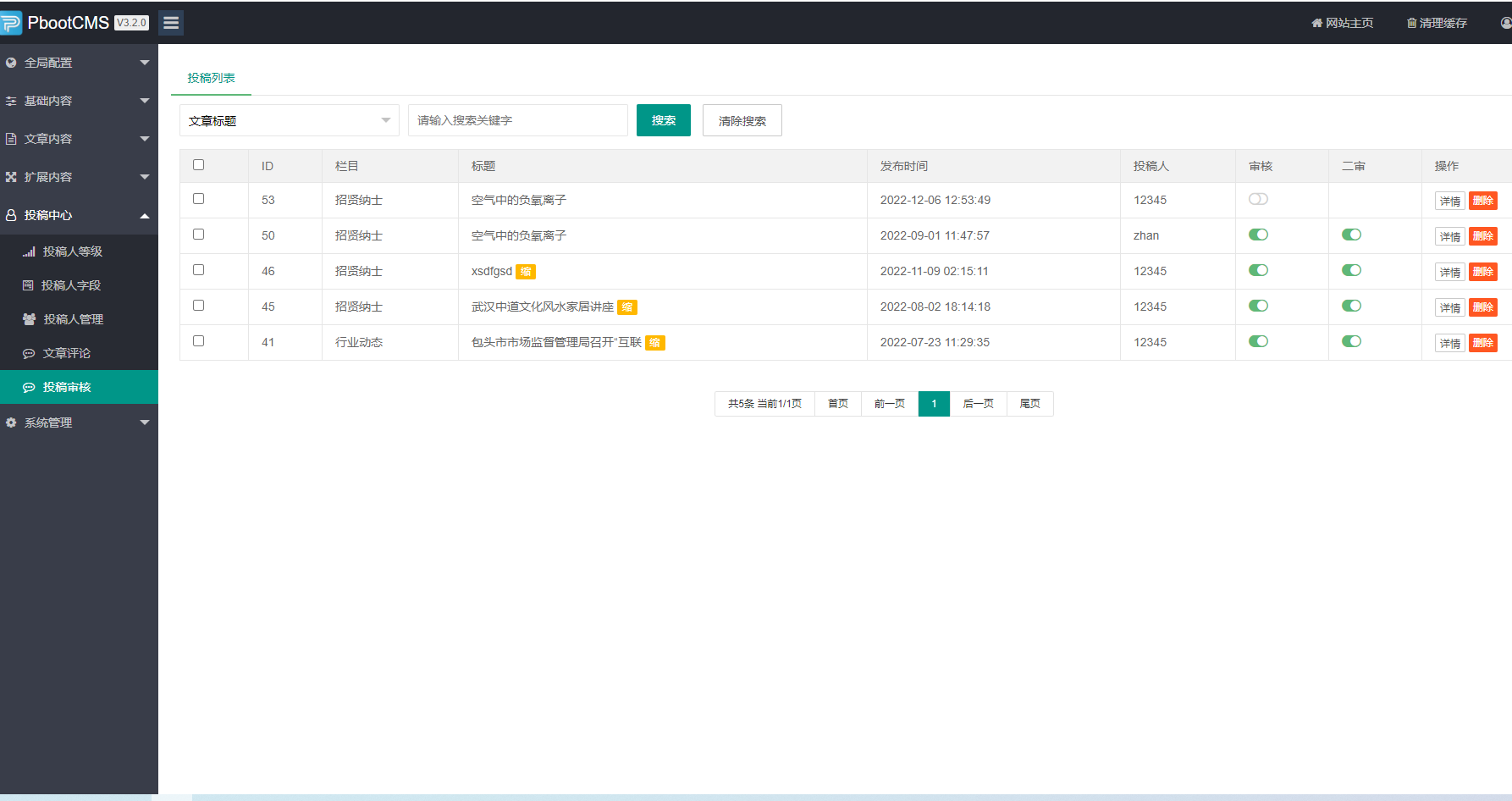Open 投稿人字段 sidebar item
Viewport: 1512px width, 801px height.
[x=70, y=285]
